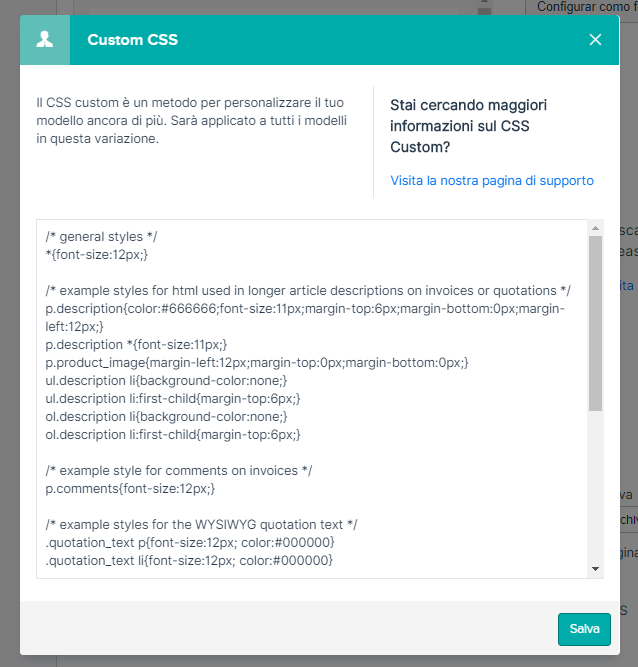Click the Salva button
The image size is (638, 667).
tap(584, 629)
